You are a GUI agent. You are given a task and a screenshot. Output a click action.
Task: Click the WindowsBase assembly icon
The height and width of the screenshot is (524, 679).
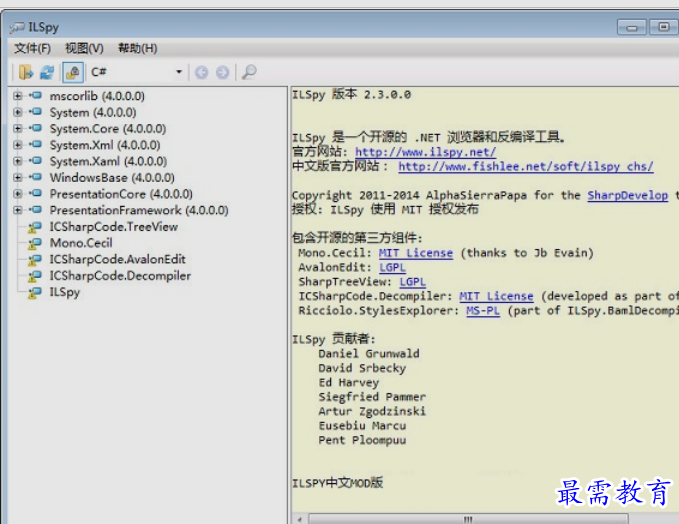tap(36, 177)
